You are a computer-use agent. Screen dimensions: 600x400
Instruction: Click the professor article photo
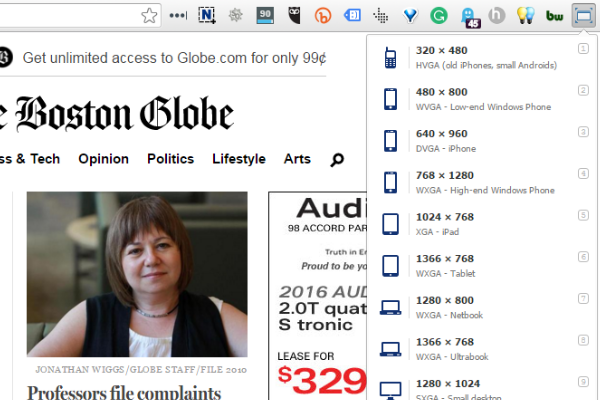pyautogui.click(x=137, y=275)
